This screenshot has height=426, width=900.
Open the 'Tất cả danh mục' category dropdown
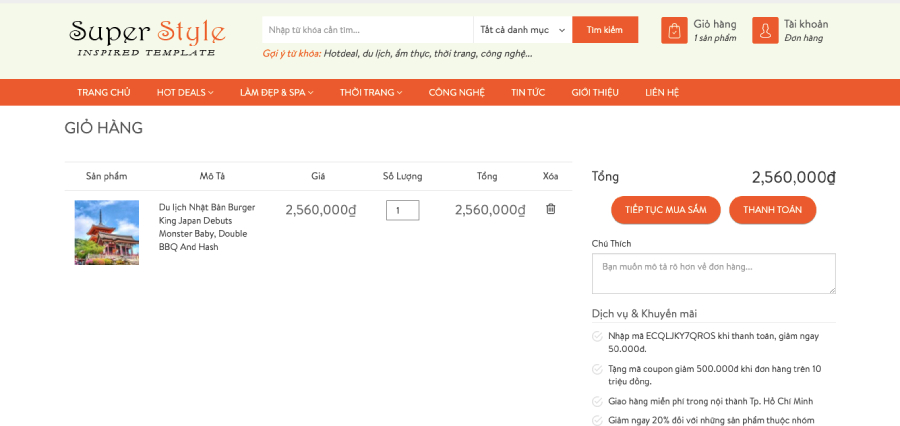[x=522, y=30]
